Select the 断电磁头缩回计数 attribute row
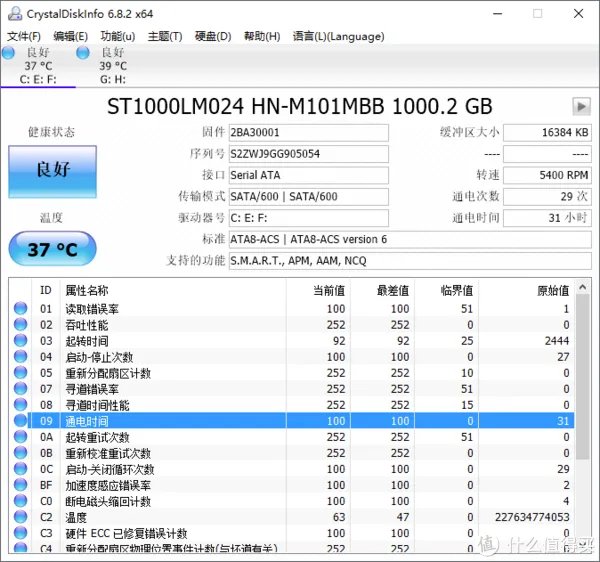The width and height of the screenshot is (600, 562). point(292,501)
